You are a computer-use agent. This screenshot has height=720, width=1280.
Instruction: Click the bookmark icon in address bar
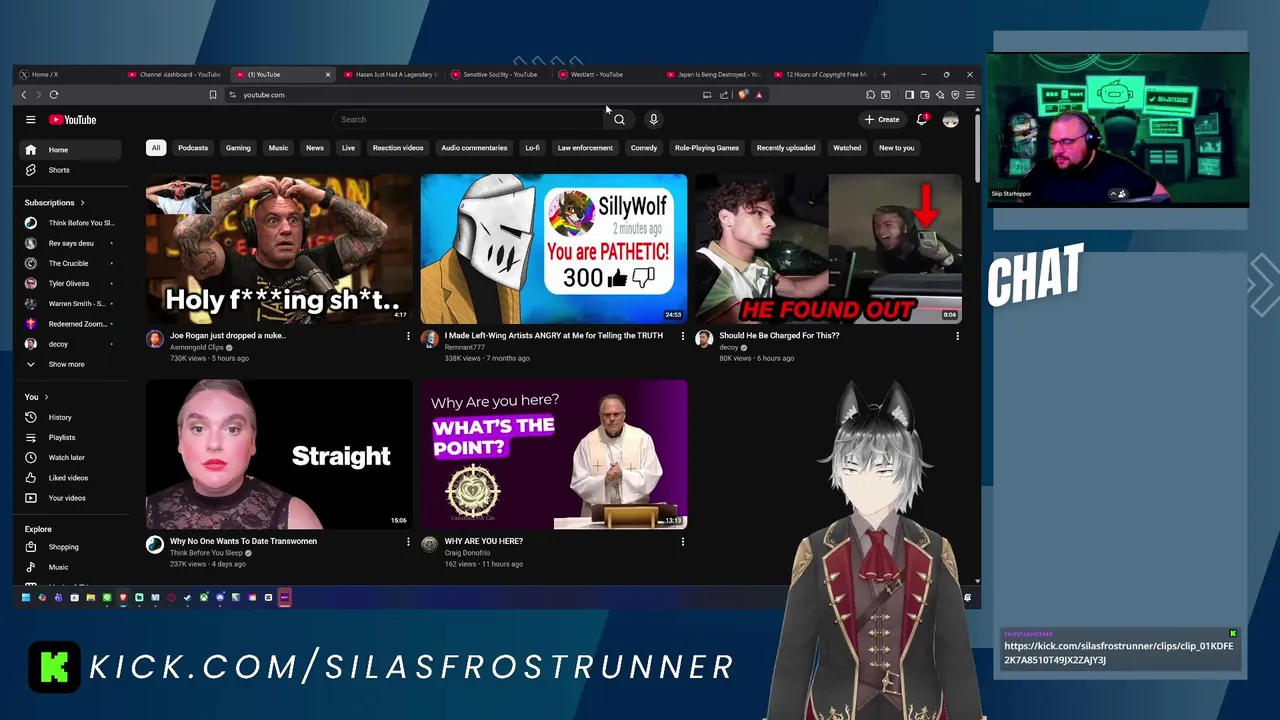point(213,95)
